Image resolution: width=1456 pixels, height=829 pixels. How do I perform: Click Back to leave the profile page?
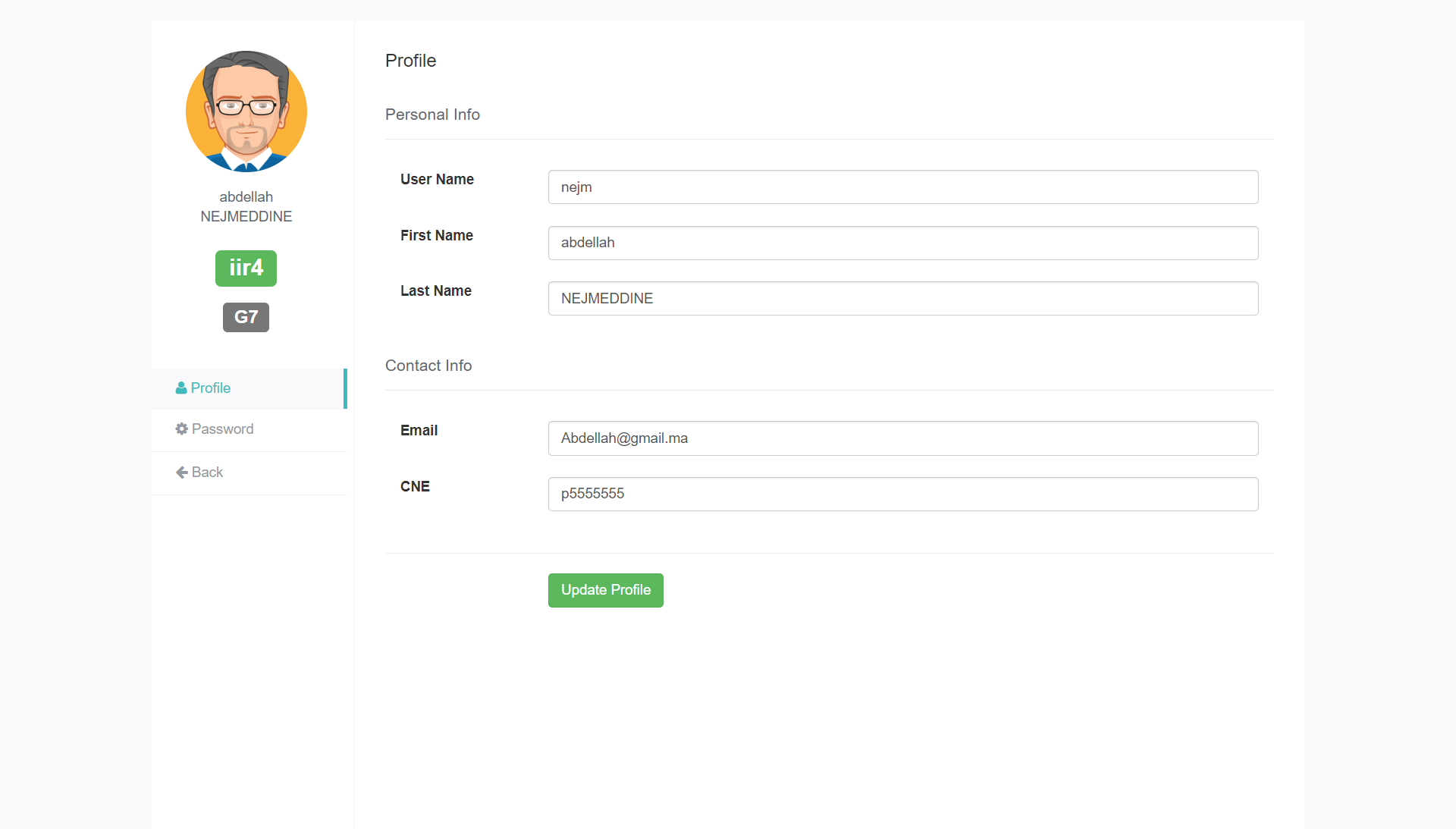[x=206, y=472]
